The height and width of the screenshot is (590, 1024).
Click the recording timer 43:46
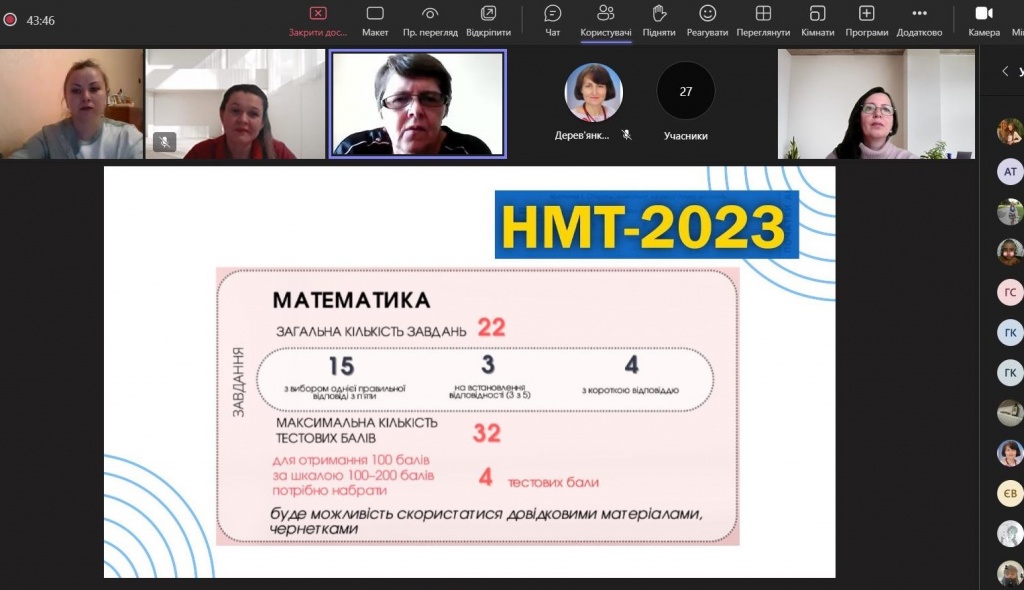coord(40,21)
